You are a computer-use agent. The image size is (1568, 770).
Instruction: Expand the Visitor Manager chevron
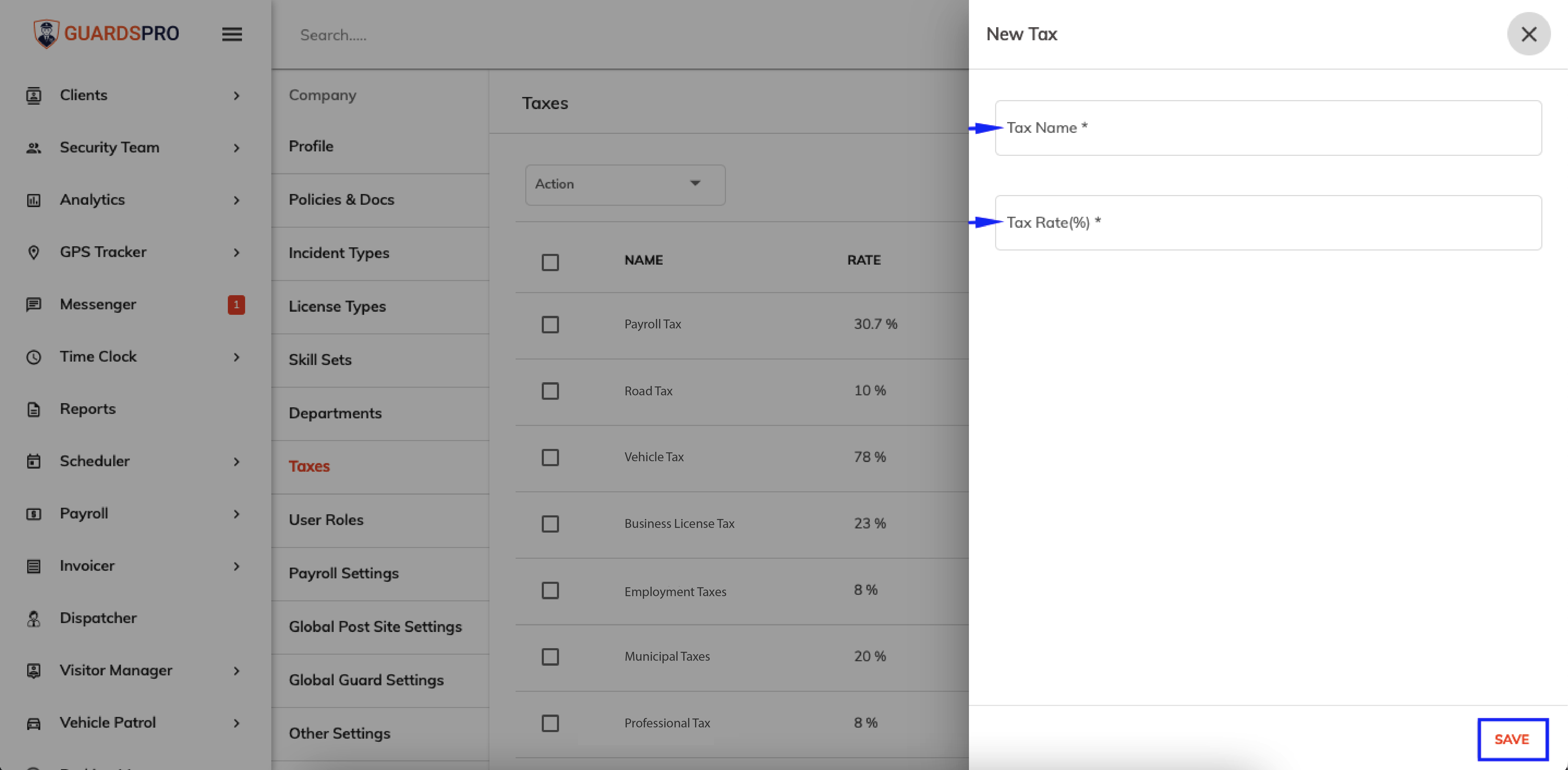point(236,671)
